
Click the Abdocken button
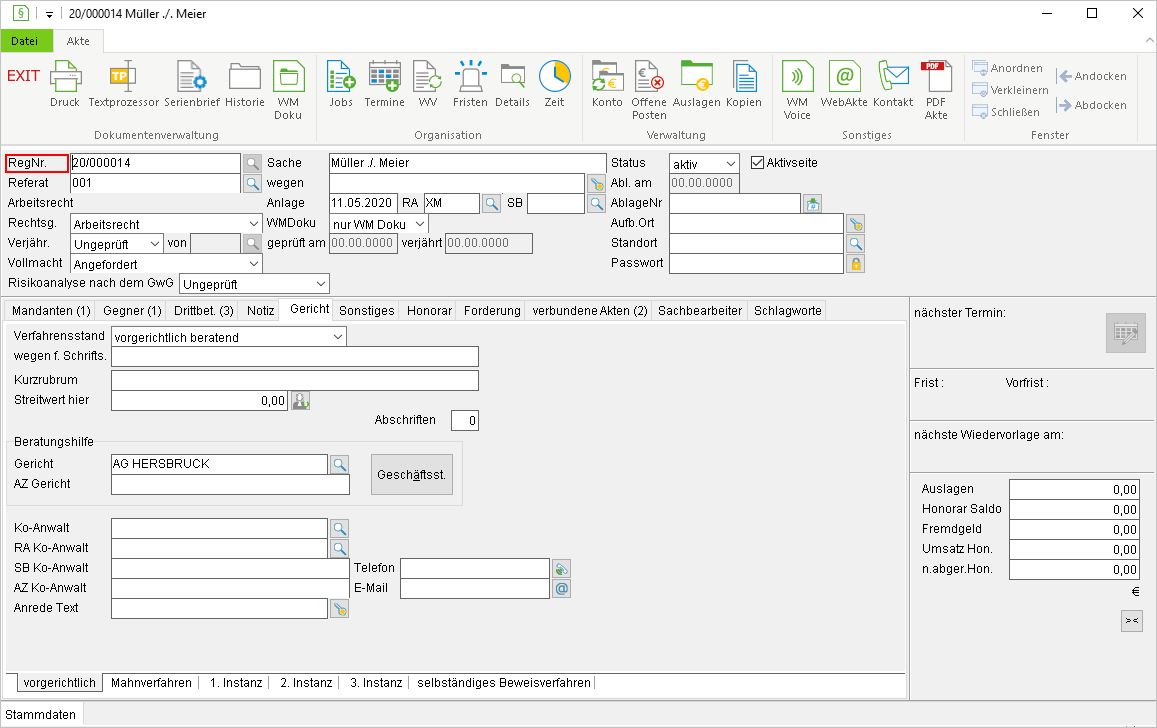point(1092,105)
